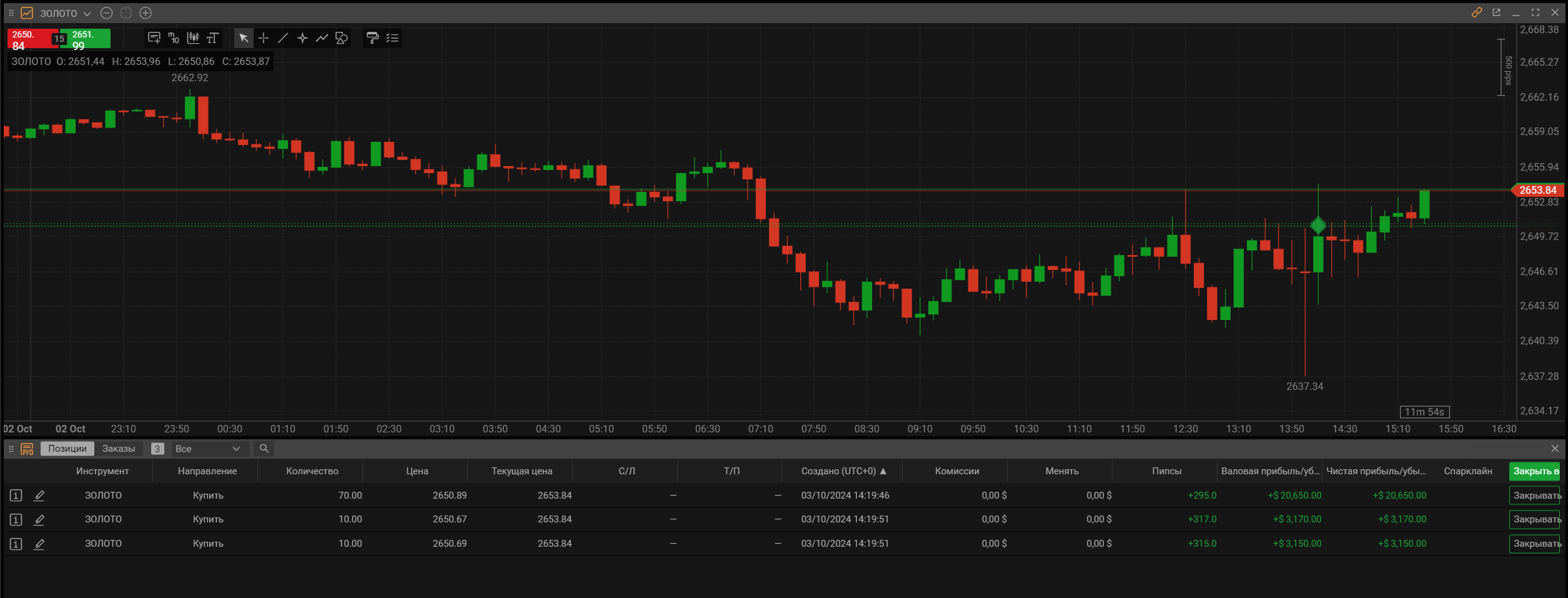
Task: Click the 2653.84 current price label
Action: pyautogui.click(x=1537, y=190)
